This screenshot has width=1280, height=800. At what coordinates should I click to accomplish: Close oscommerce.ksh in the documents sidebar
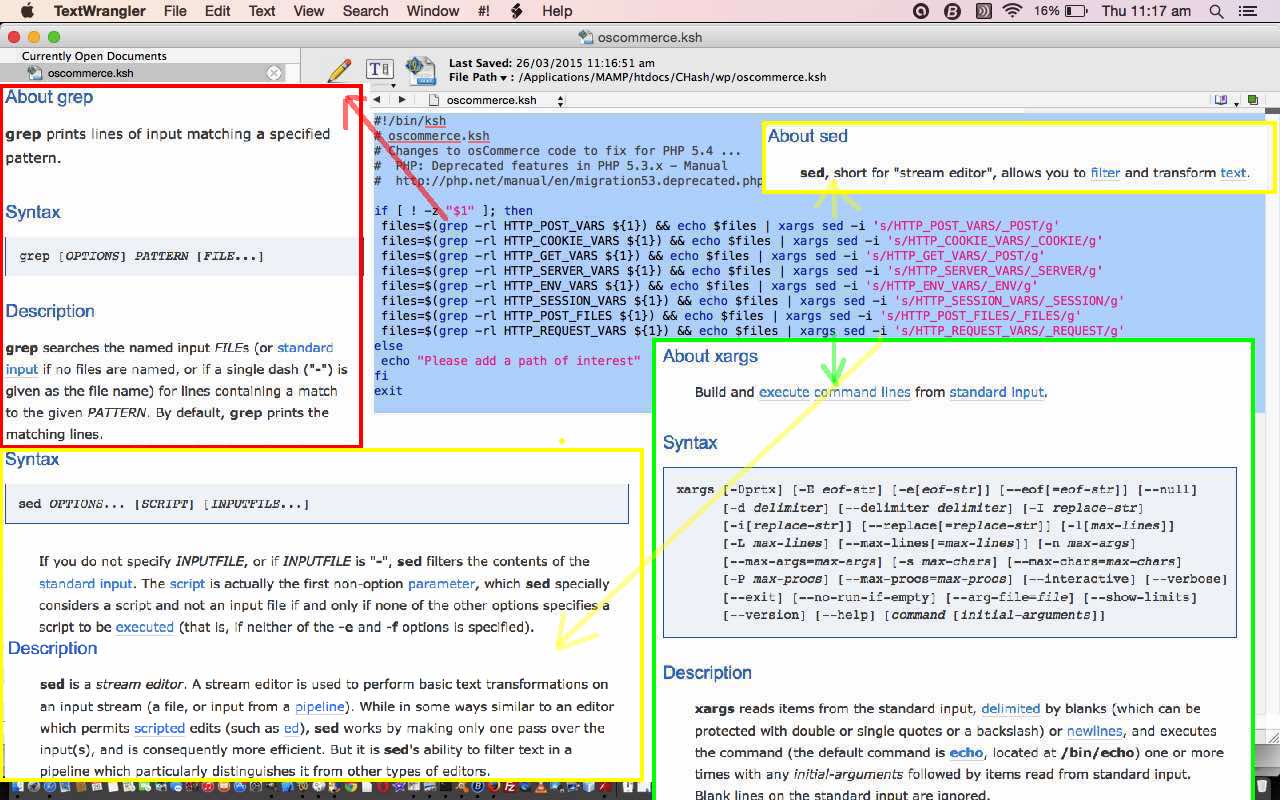pos(274,73)
